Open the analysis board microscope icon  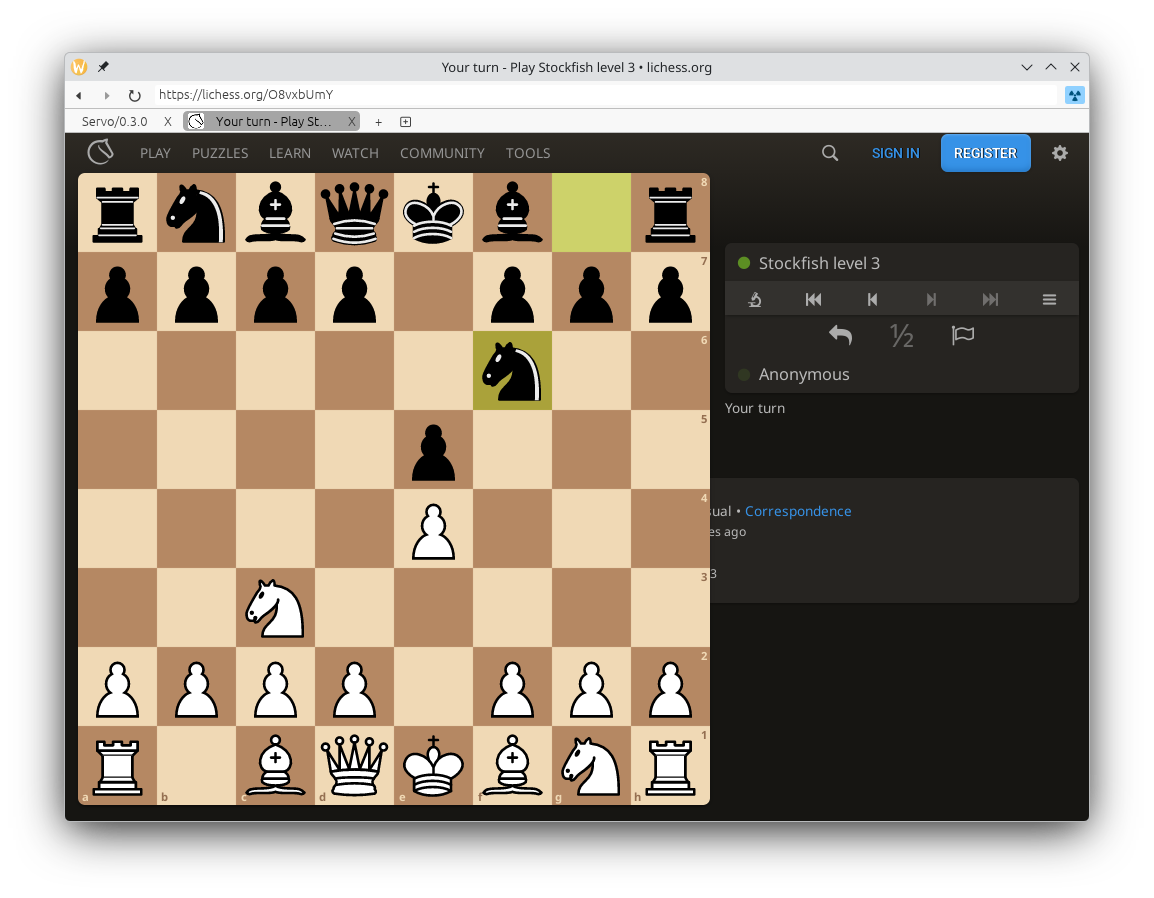click(754, 300)
